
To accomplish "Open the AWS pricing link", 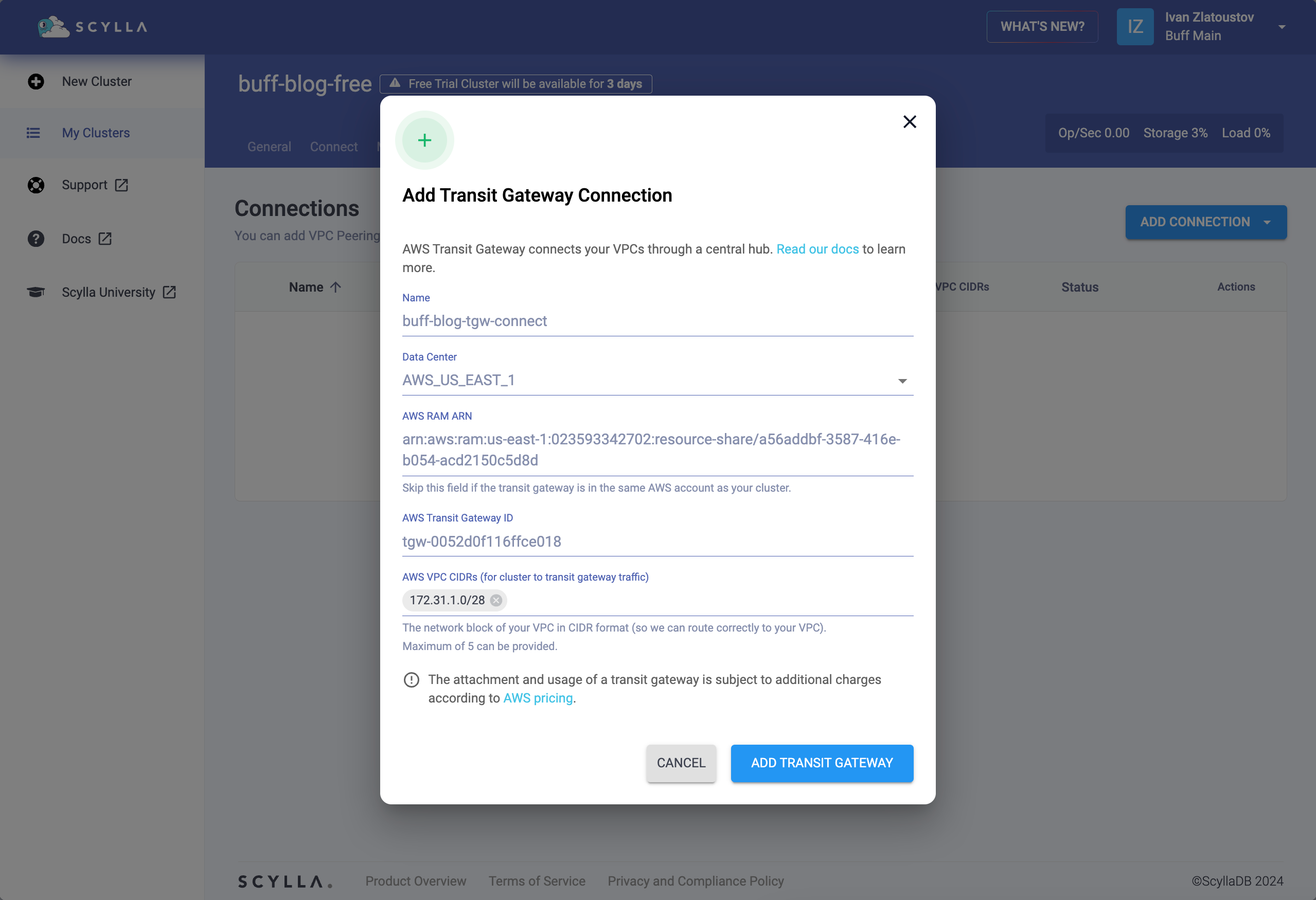I will tap(538, 698).
